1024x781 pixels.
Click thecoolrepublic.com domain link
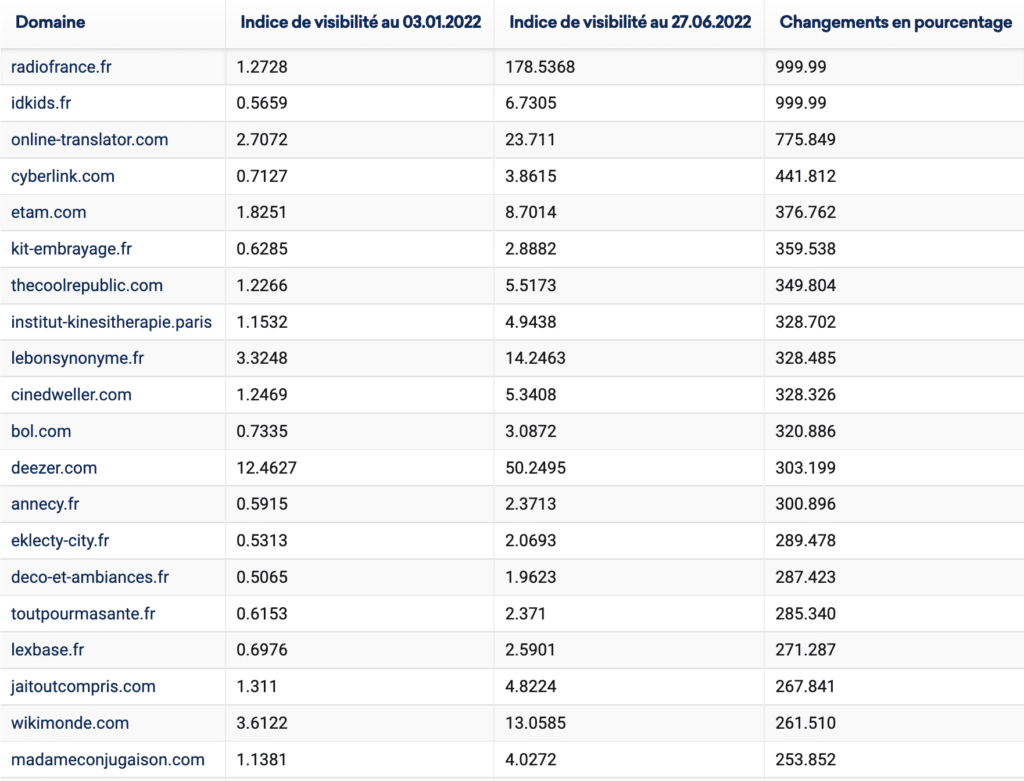point(87,285)
